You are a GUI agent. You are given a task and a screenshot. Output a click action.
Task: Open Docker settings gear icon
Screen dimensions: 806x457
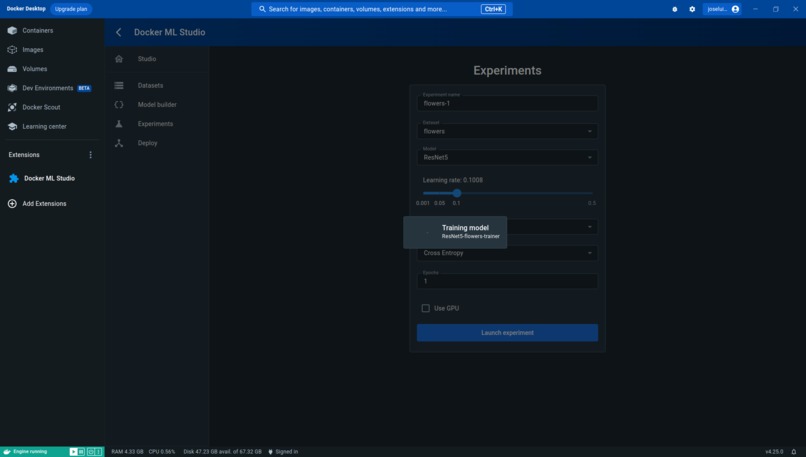692,9
